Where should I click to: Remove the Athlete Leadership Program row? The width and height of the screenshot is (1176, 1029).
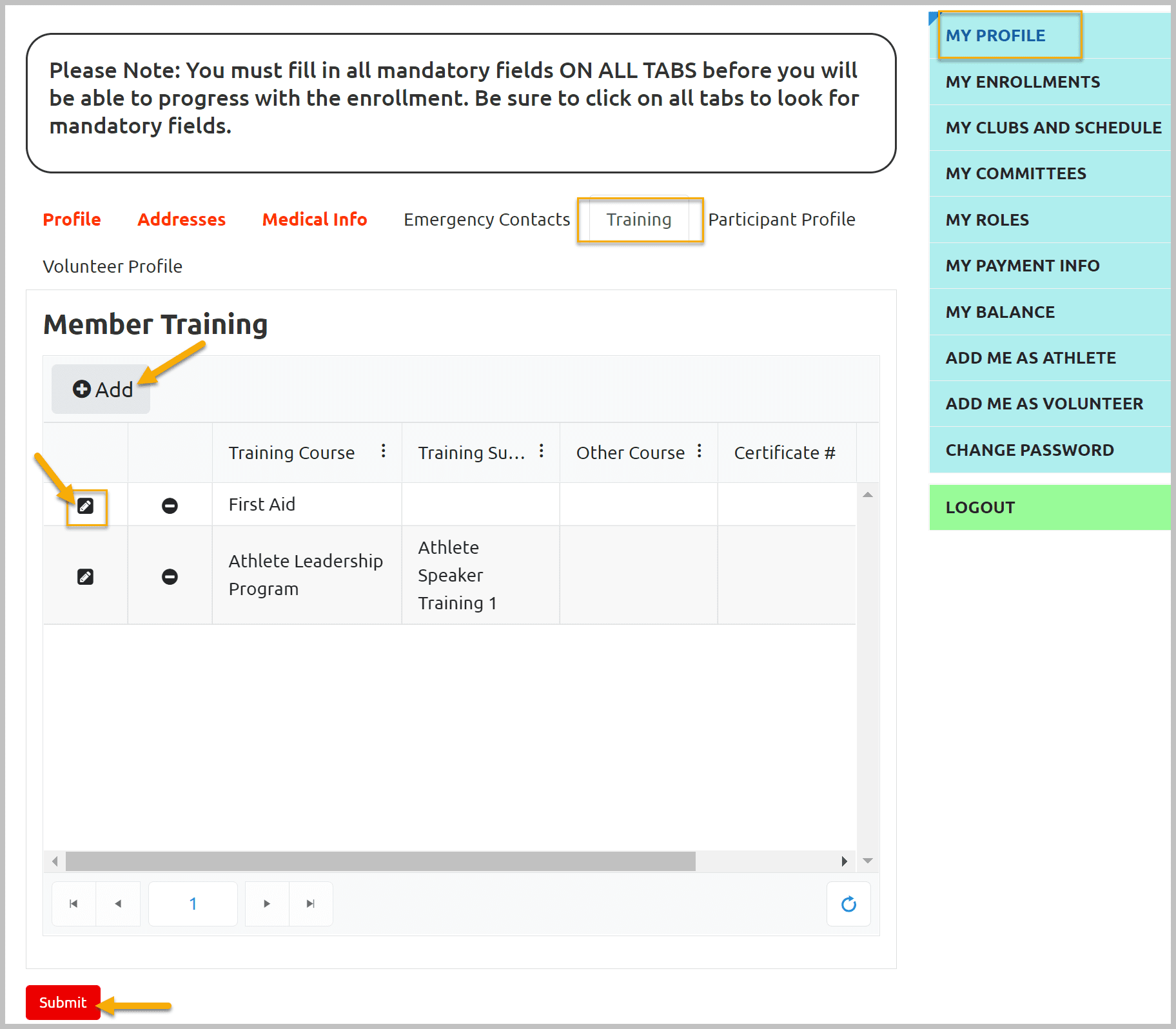(170, 576)
